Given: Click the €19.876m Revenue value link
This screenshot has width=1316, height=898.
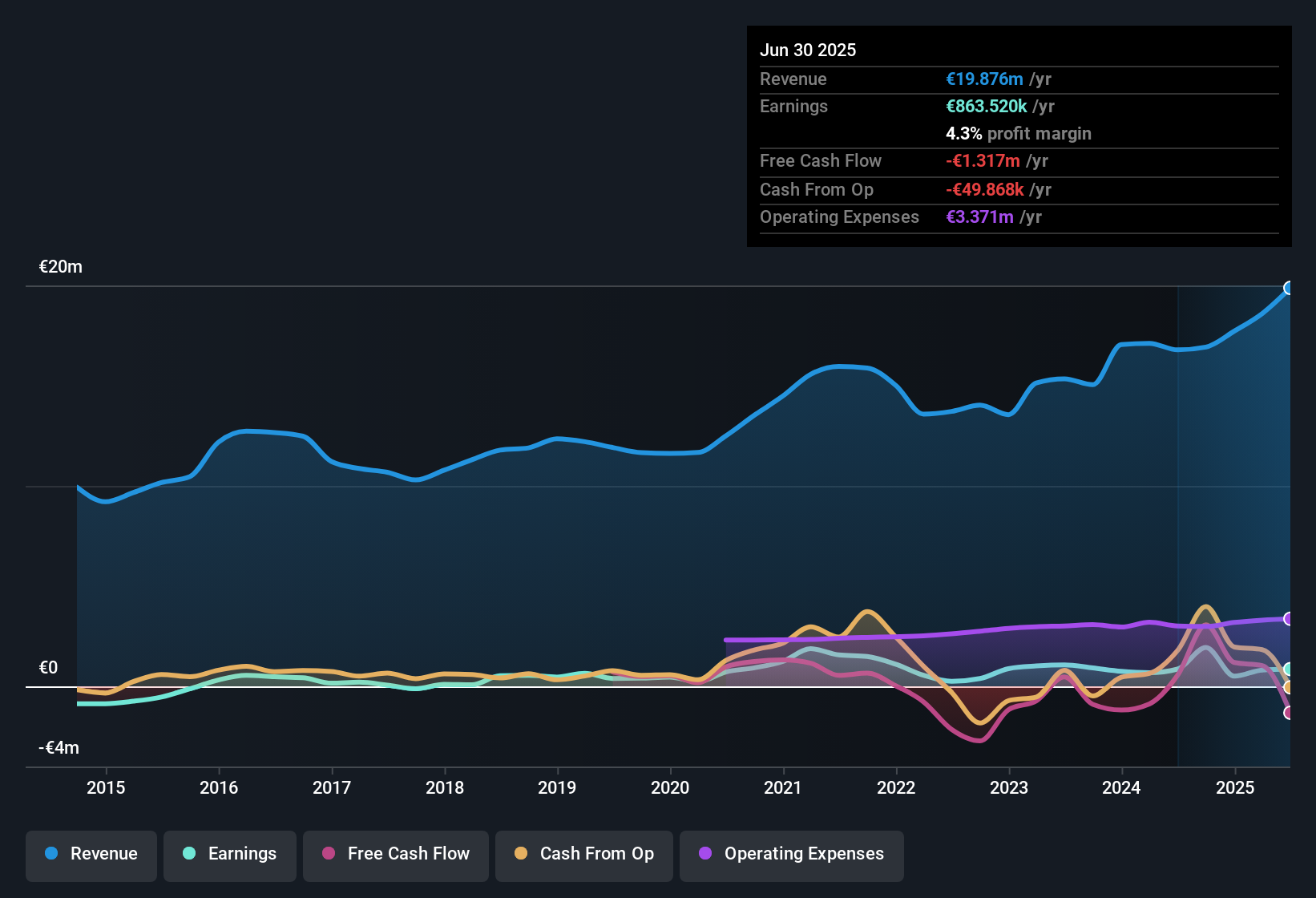Looking at the screenshot, I should [x=983, y=79].
